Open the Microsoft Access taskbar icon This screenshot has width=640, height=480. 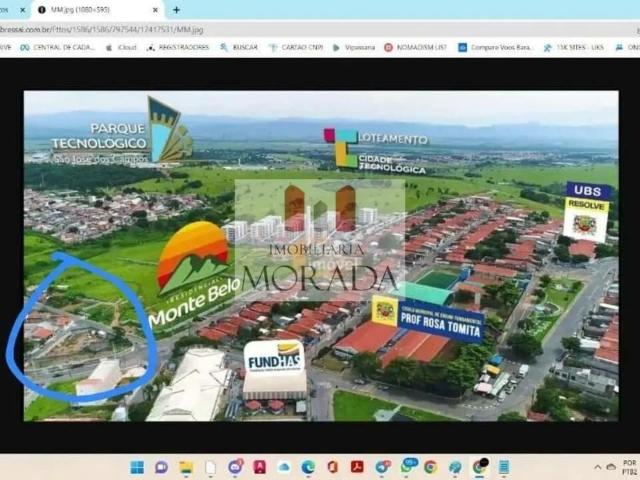coord(259,467)
